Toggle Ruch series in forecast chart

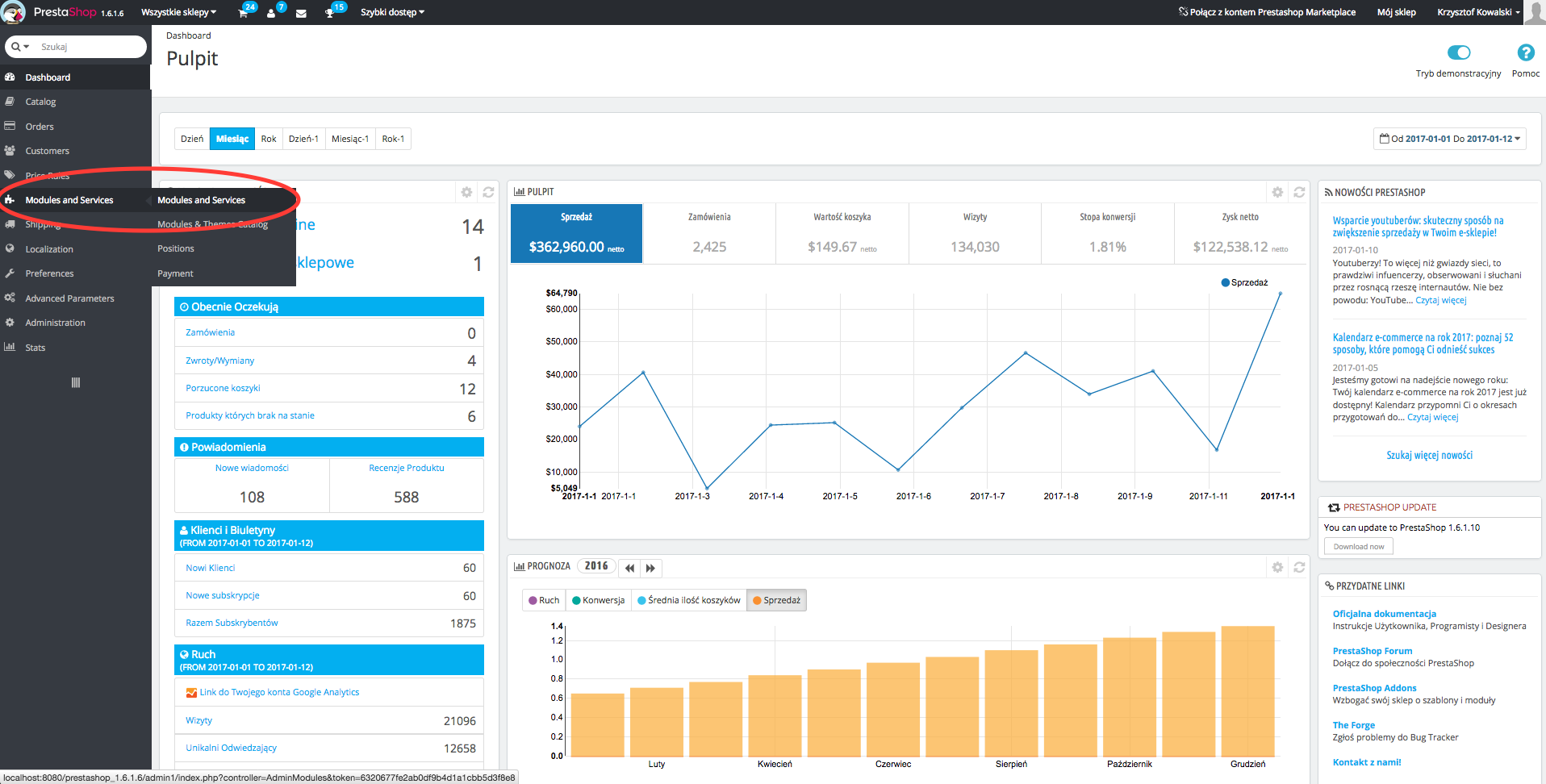point(544,600)
